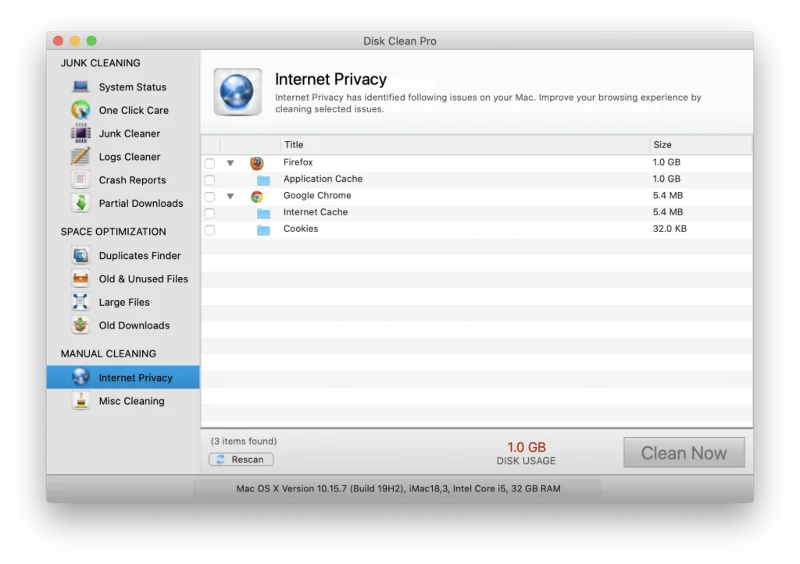Select the One Click Care icon
This screenshot has width=800, height=564.
81,110
